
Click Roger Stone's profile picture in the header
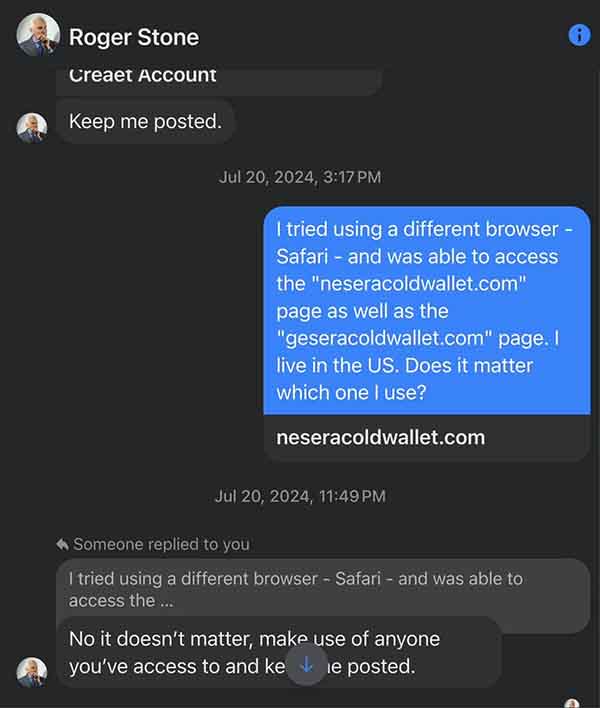pos(35,36)
